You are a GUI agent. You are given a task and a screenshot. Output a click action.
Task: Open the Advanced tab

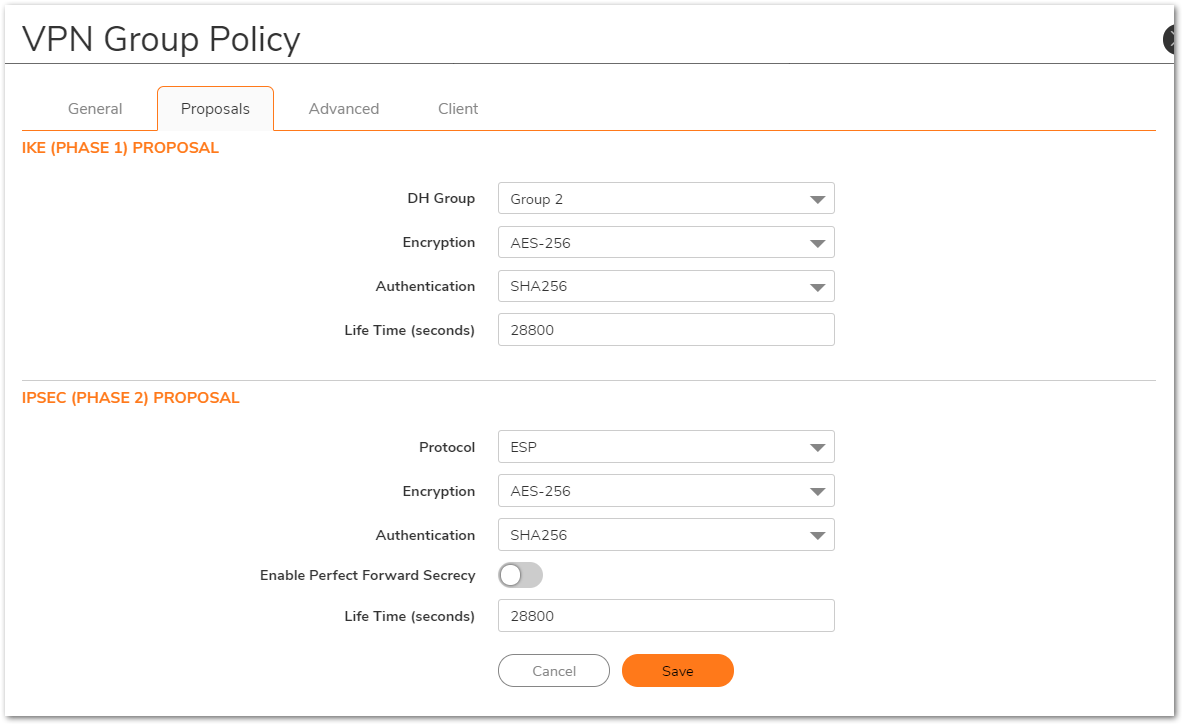(x=343, y=109)
